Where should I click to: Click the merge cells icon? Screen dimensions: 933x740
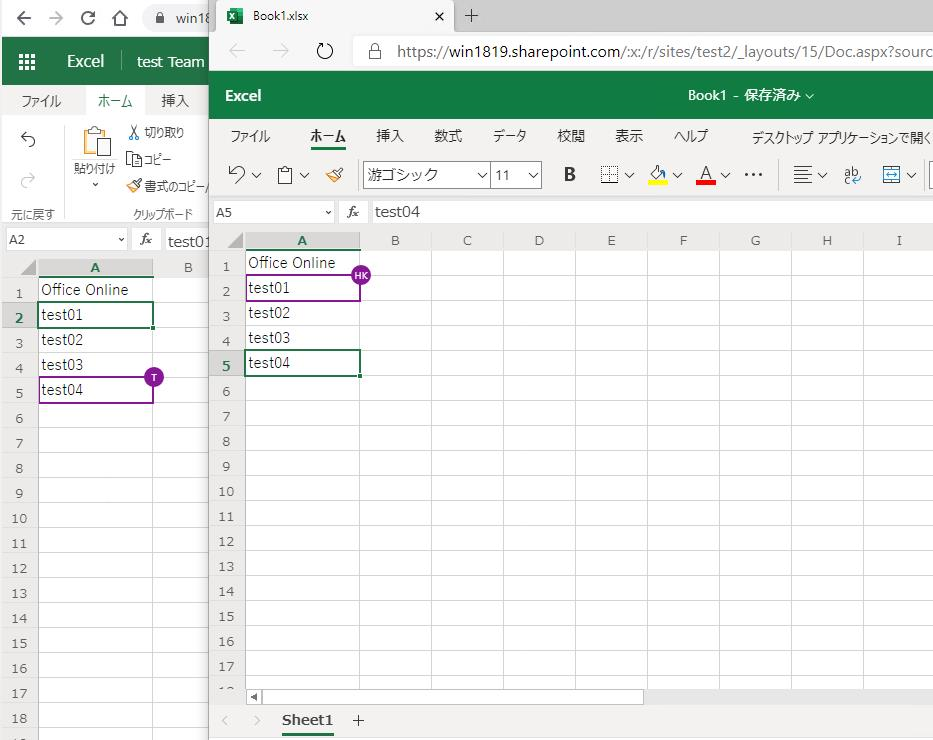tap(891, 175)
